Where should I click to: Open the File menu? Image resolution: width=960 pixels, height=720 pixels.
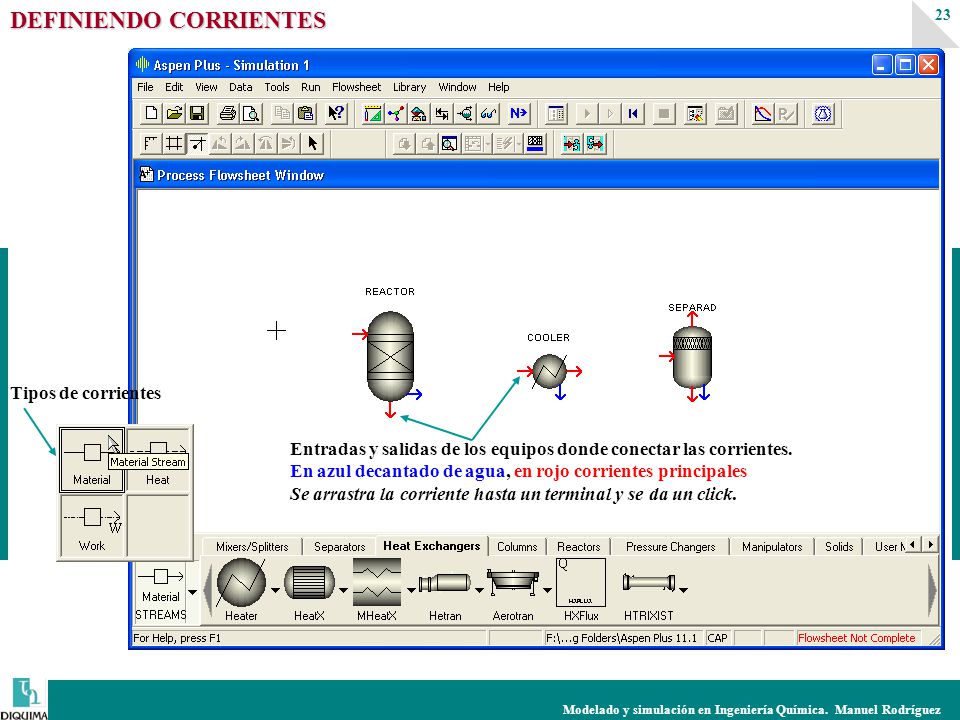145,87
